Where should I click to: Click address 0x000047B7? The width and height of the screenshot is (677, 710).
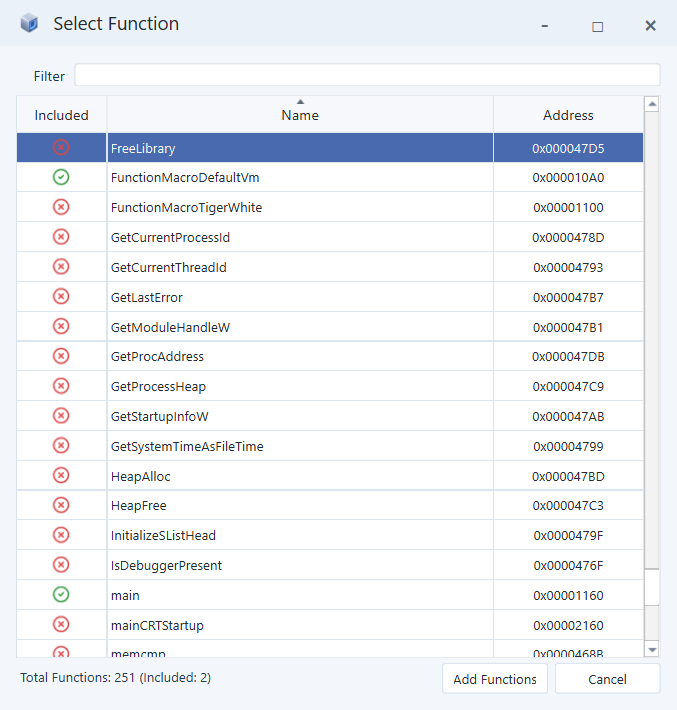568,297
